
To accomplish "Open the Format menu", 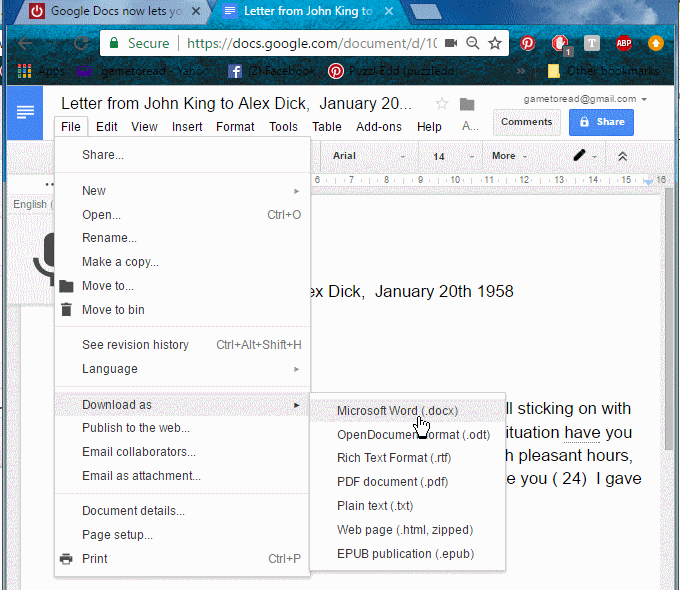I will pyautogui.click(x=235, y=127).
